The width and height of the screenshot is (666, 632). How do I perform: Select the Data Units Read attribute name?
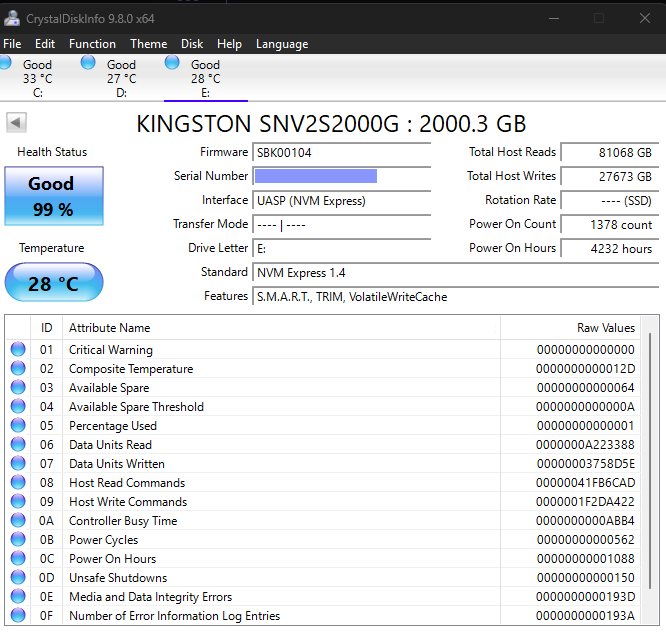click(110, 445)
